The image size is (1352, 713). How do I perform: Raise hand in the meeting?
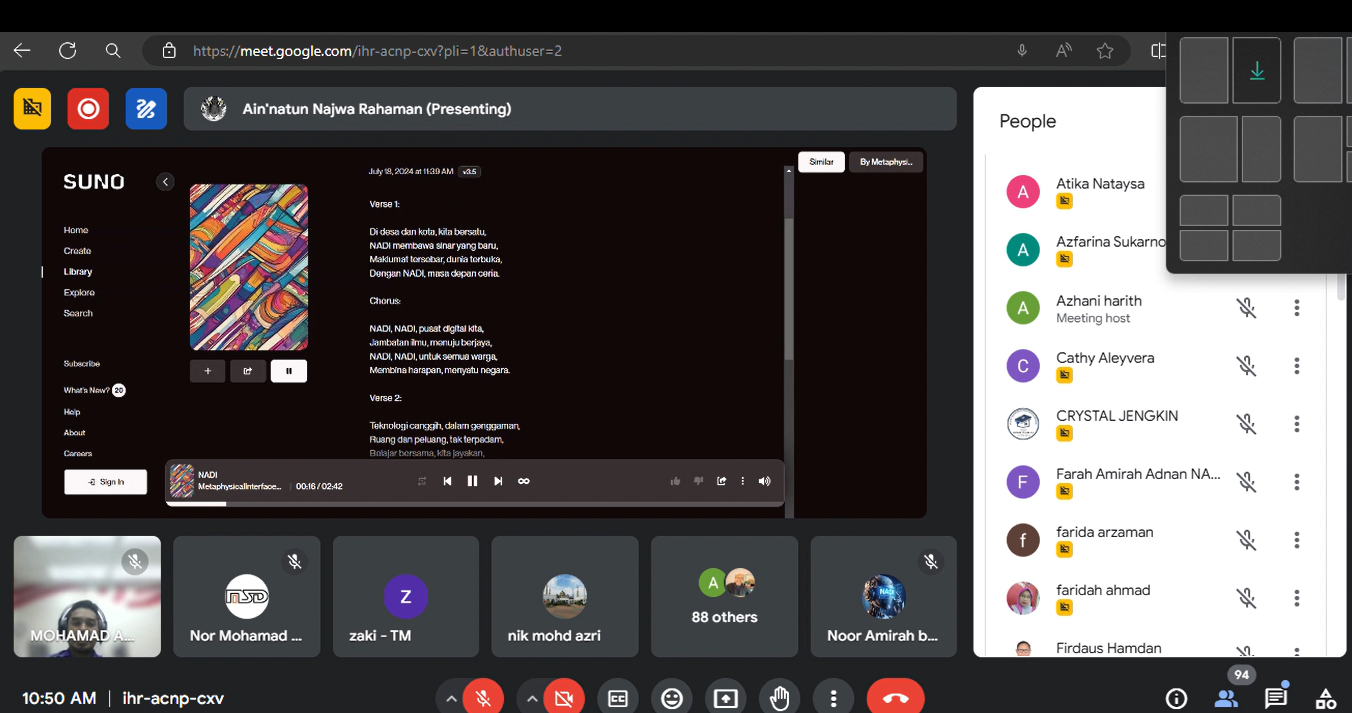click(779, 698)
